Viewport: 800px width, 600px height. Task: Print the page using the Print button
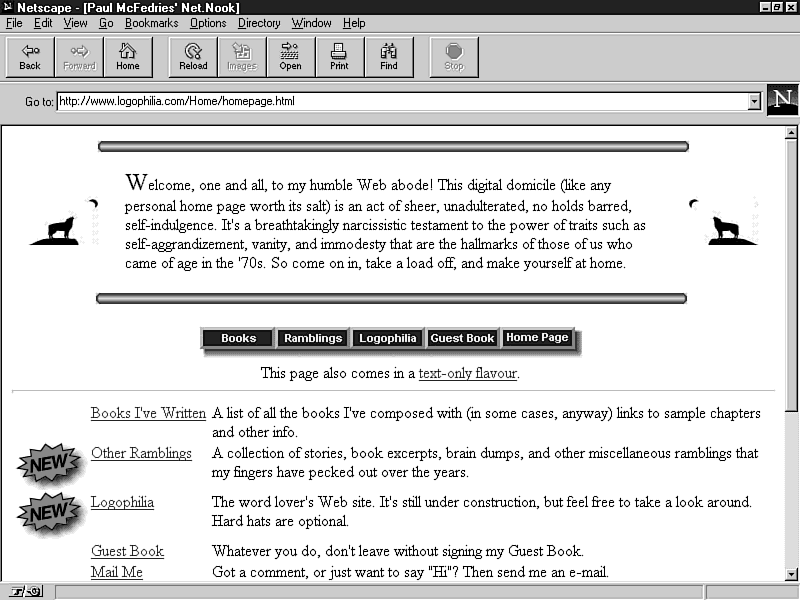340,57
